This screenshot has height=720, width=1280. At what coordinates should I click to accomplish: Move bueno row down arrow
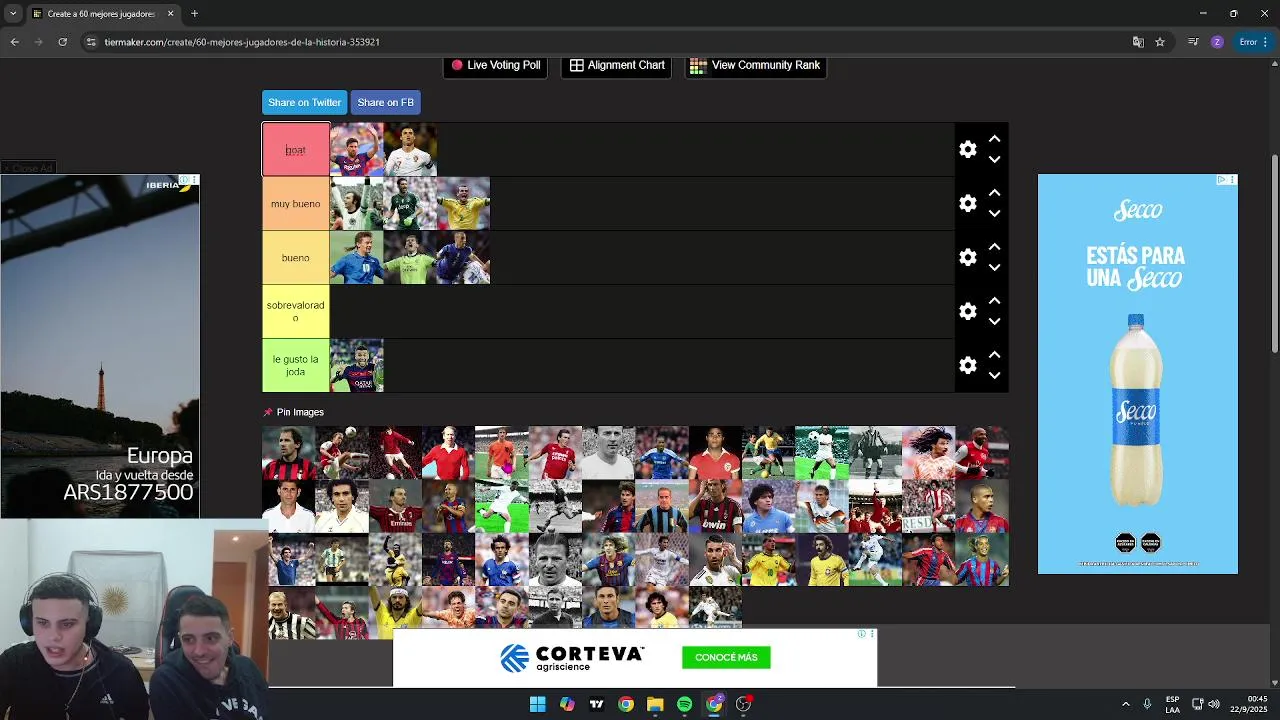pyautogui.click(x=994, y=267)
